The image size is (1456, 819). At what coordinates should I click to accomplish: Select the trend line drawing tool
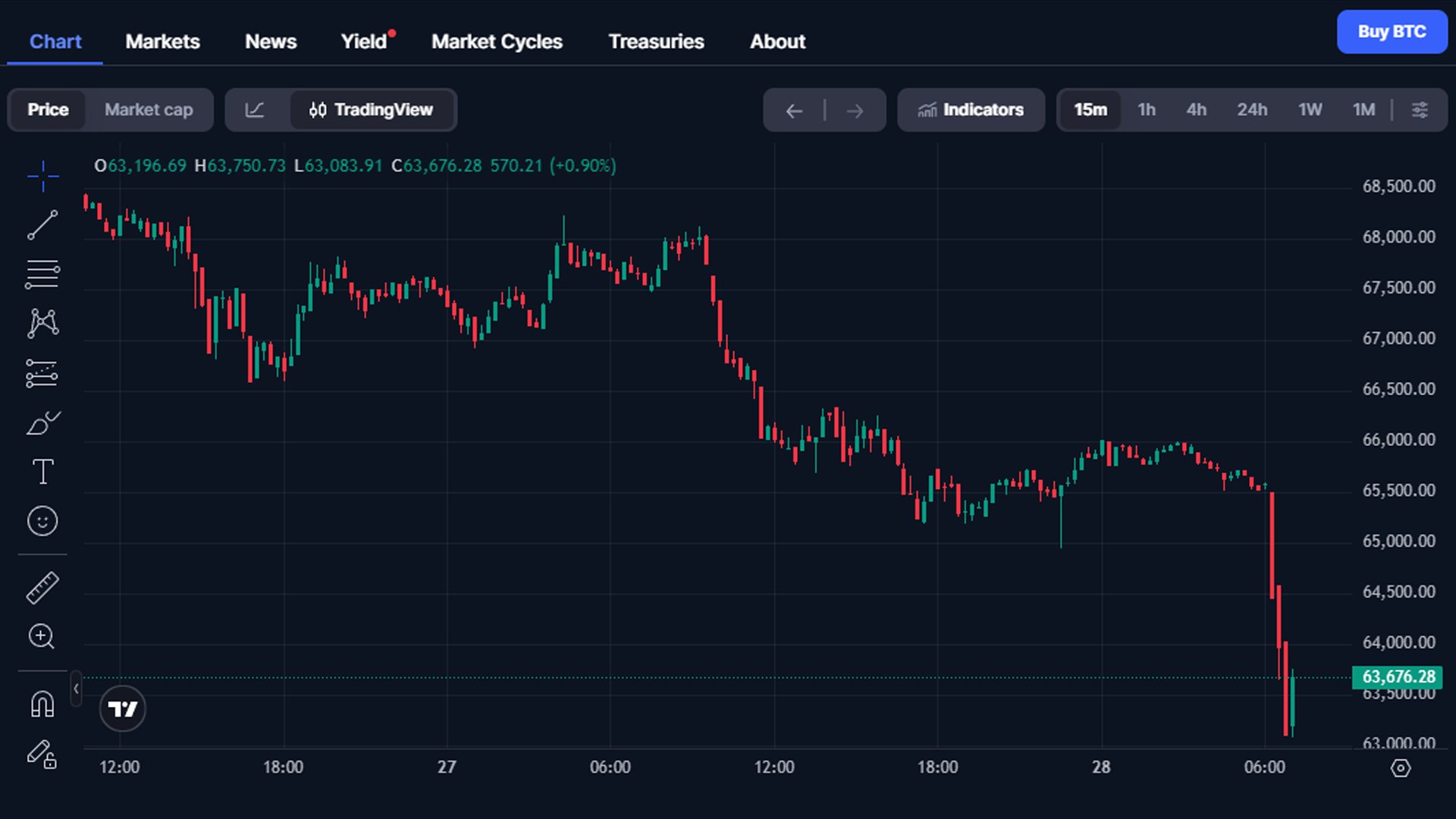coord(42,225)
